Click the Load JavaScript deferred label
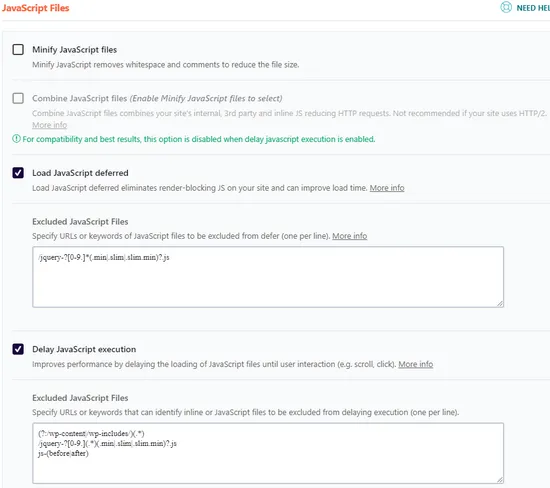Viewport: 550px width, 488px height. pyautogui.click(x=80, y=173)
